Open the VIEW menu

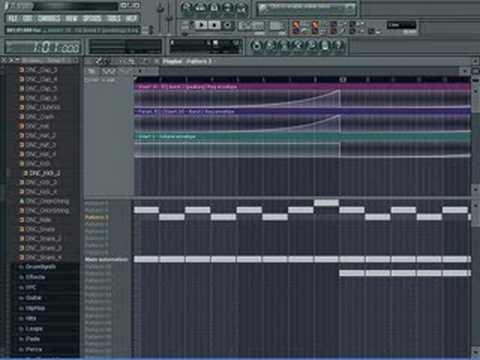tap(71, 18)
